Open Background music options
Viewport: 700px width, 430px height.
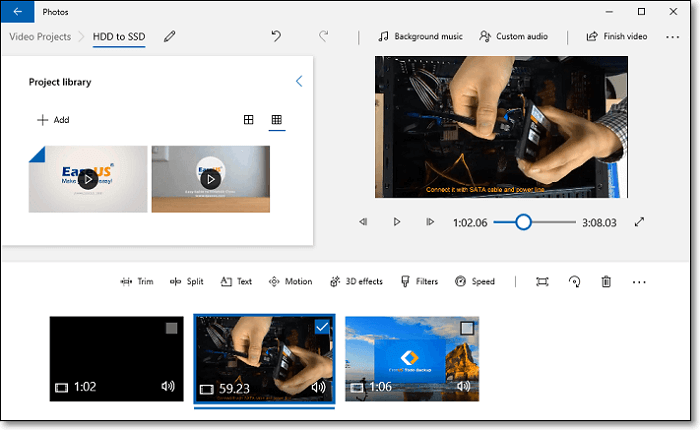[x=419, y=37]
